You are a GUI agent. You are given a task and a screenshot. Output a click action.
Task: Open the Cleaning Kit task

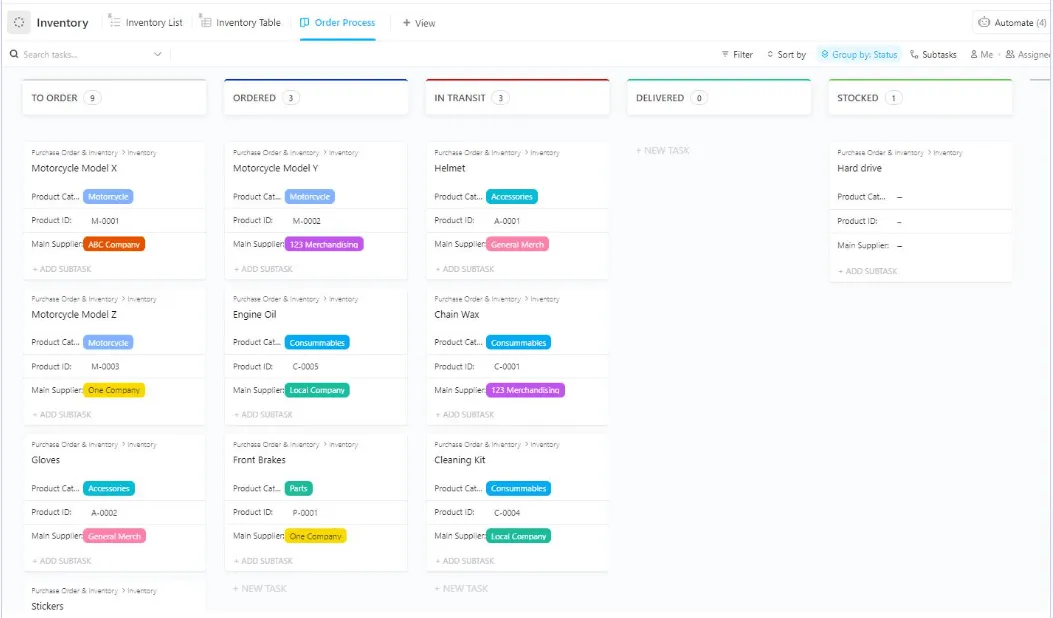point(460,460)
